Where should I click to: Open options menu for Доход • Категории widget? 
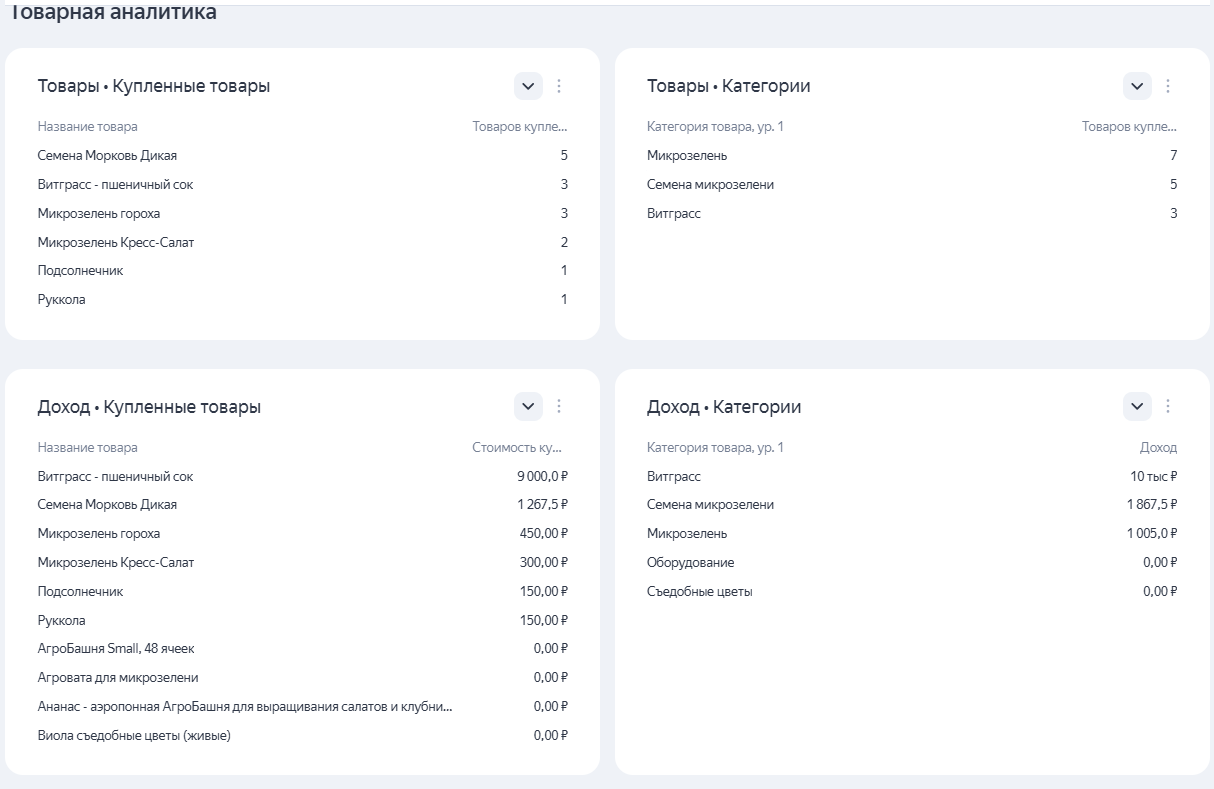[1168, 406]
